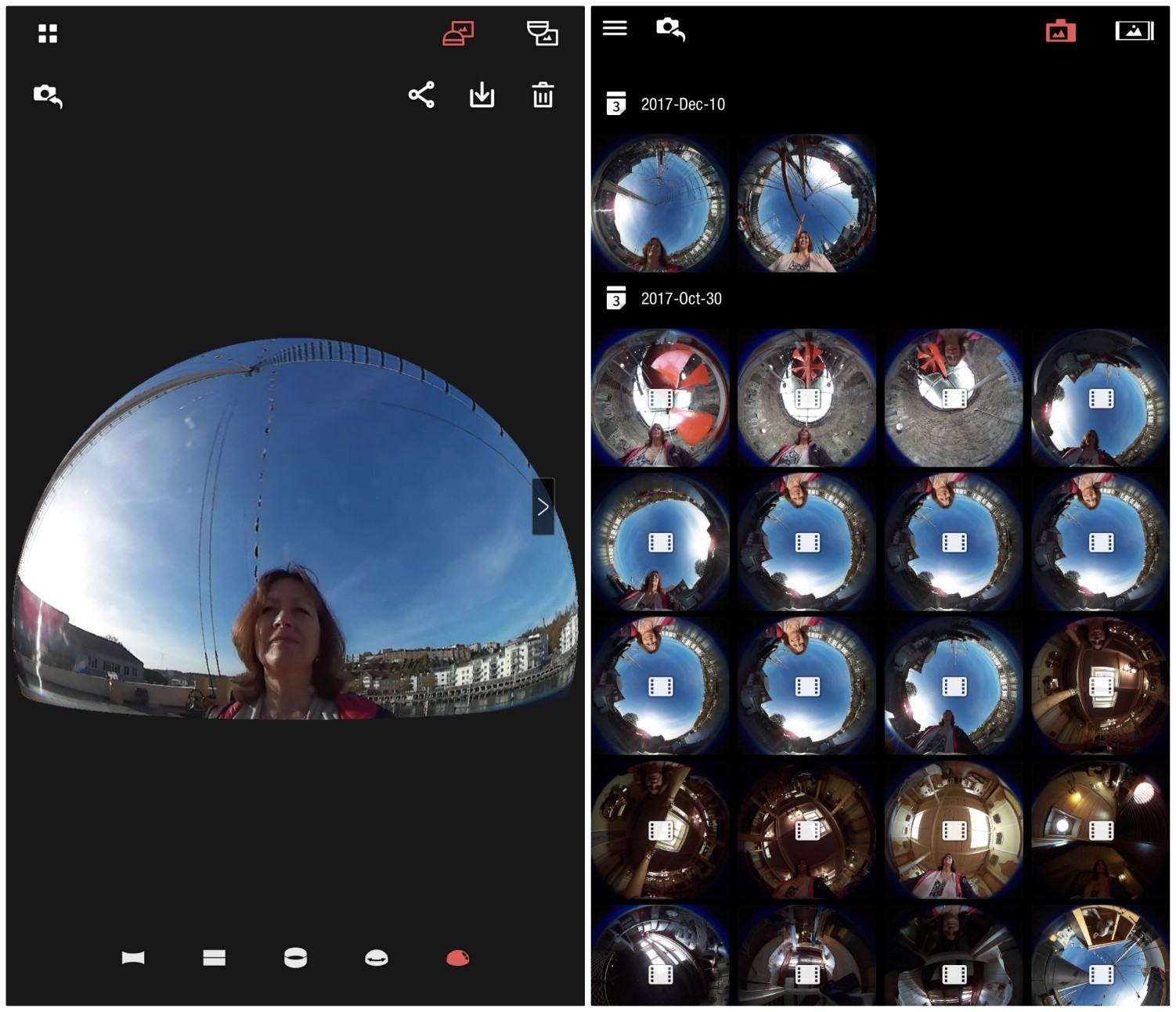Tap the share icon
The height and width of the screenshot is (1012, 1176).
(421, 95)
